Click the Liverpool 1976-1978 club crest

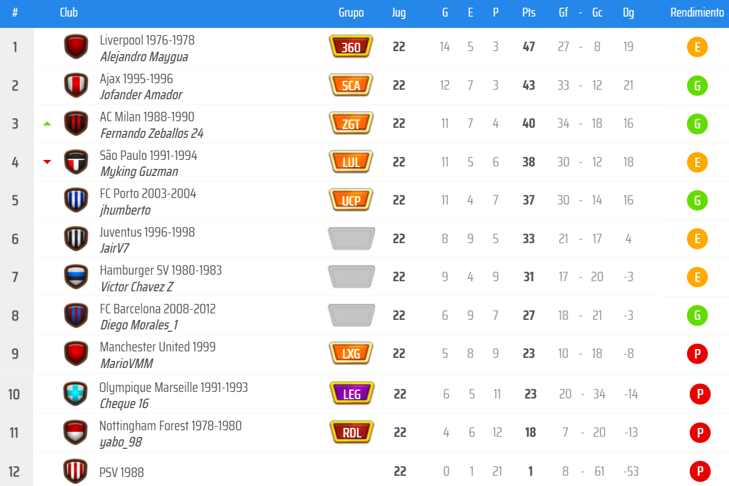76,47
